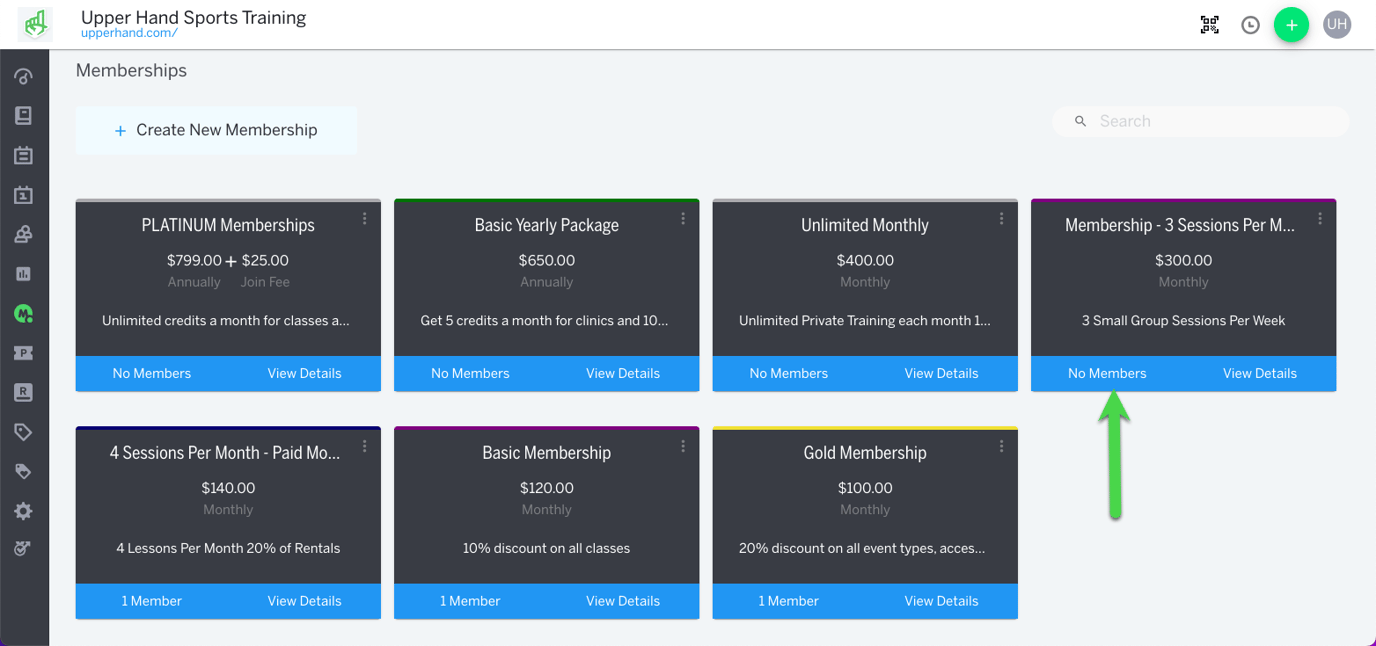Focus the Search memberships field

1200,121
